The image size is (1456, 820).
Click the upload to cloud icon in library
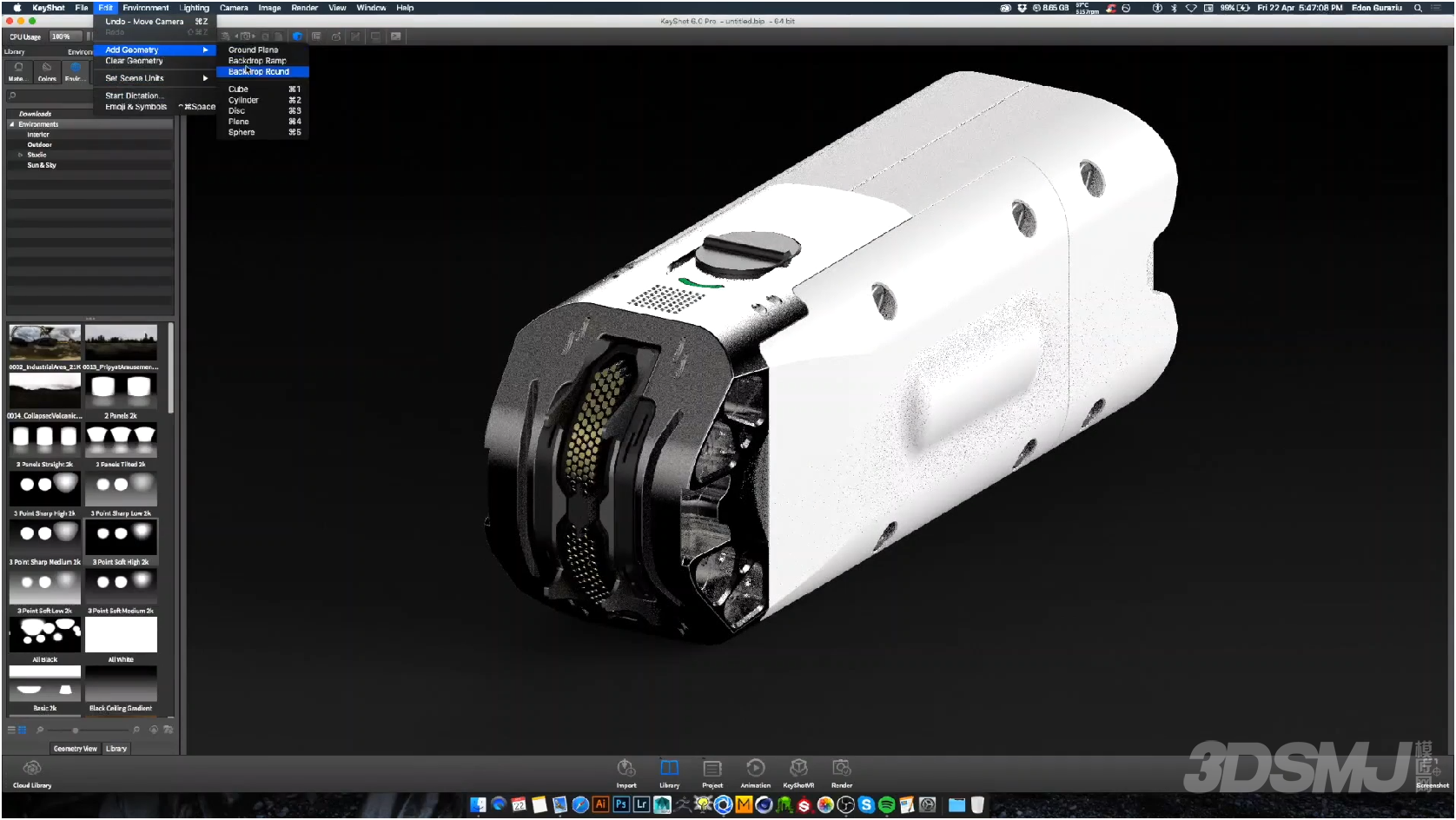pyautogui.click(x=154, y=731)
